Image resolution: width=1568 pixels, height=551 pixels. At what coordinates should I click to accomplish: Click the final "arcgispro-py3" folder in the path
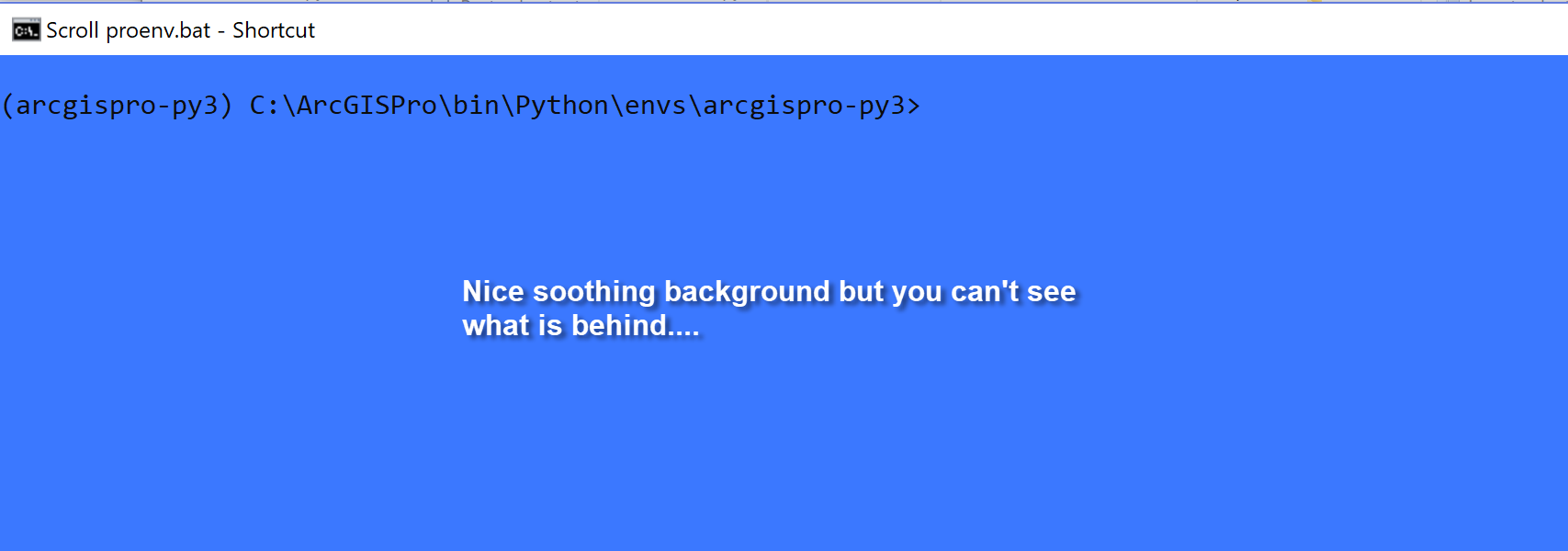tap(804, 107)
